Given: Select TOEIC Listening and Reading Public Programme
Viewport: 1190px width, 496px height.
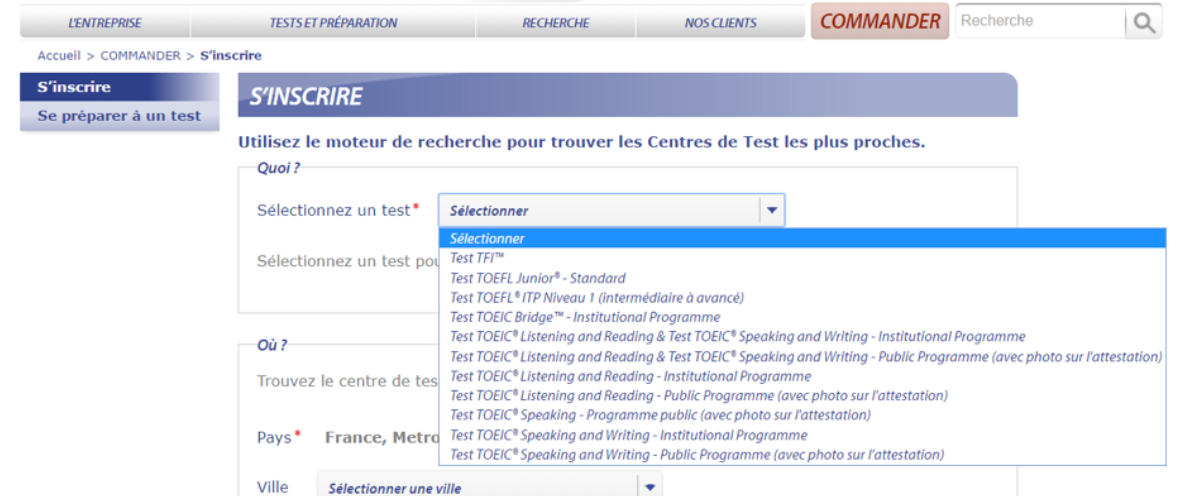Looking at the screenshot, I should 685,396.
